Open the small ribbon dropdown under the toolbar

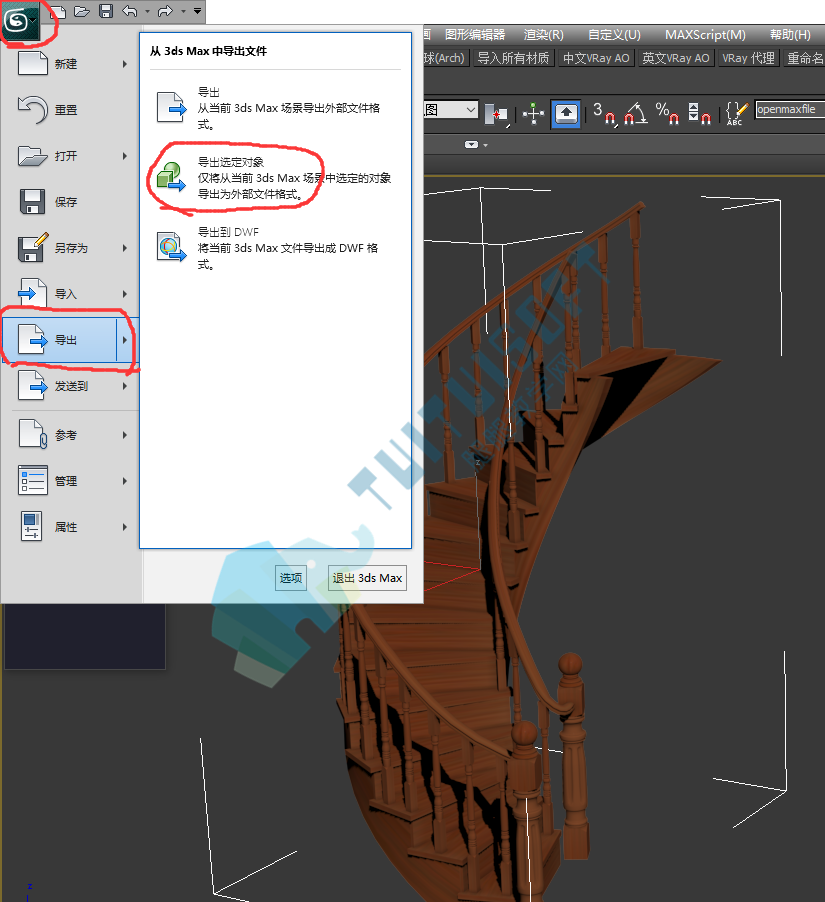tap(476, 144)
